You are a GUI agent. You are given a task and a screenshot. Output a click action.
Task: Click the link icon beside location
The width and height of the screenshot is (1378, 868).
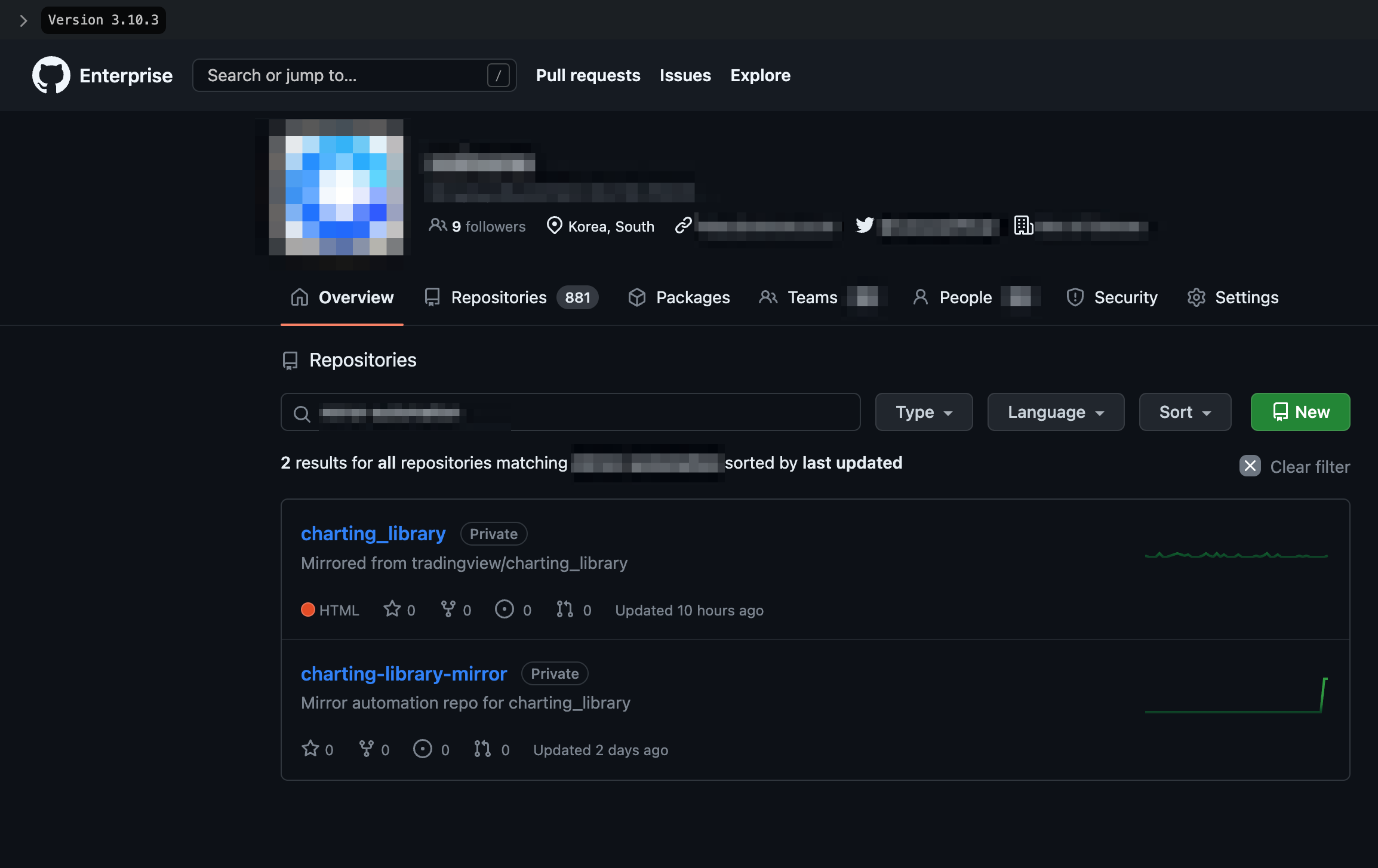tap(683, 225)
